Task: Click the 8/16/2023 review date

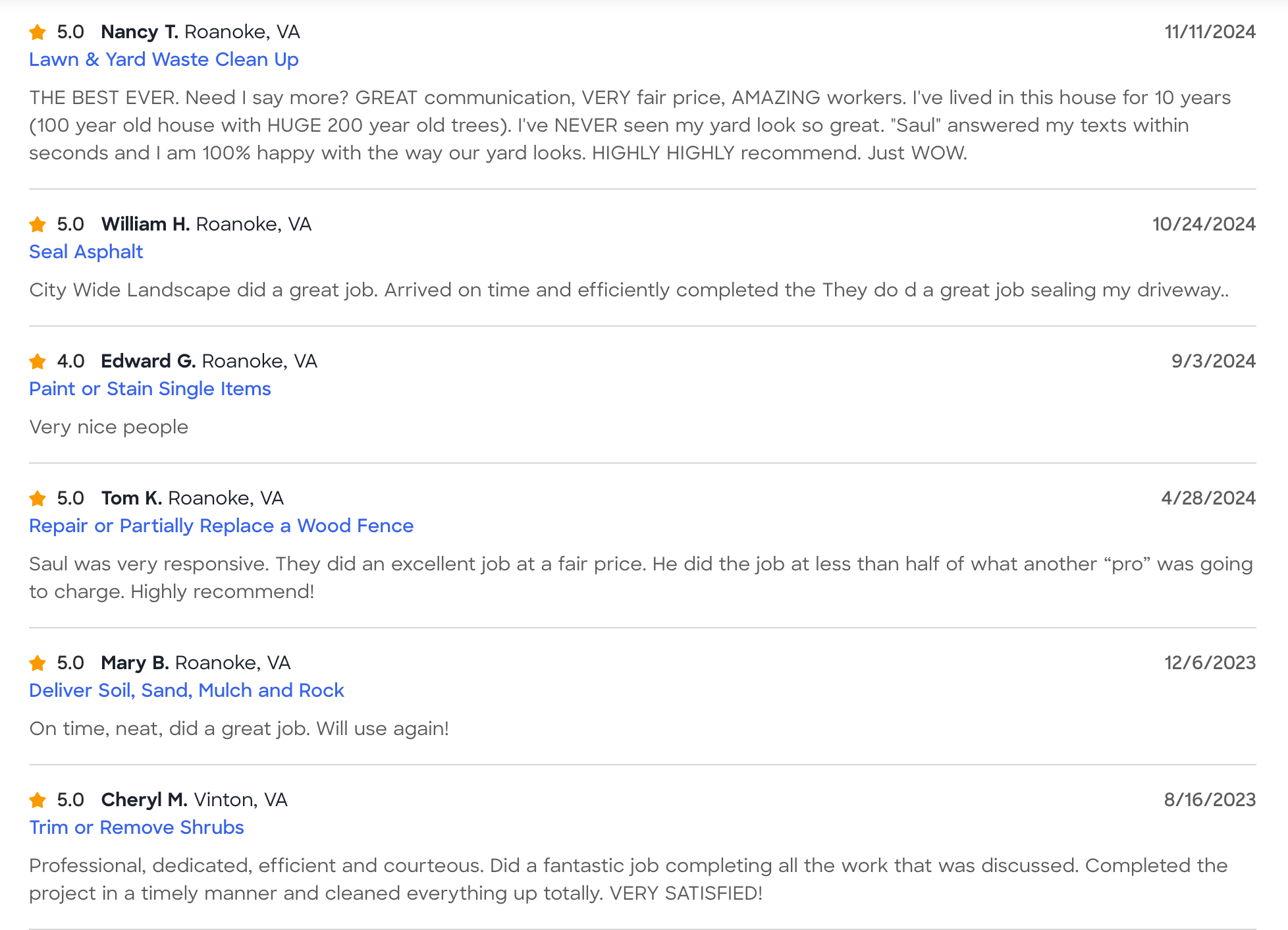Action: pyautogui.click(x=1210, y=800)
